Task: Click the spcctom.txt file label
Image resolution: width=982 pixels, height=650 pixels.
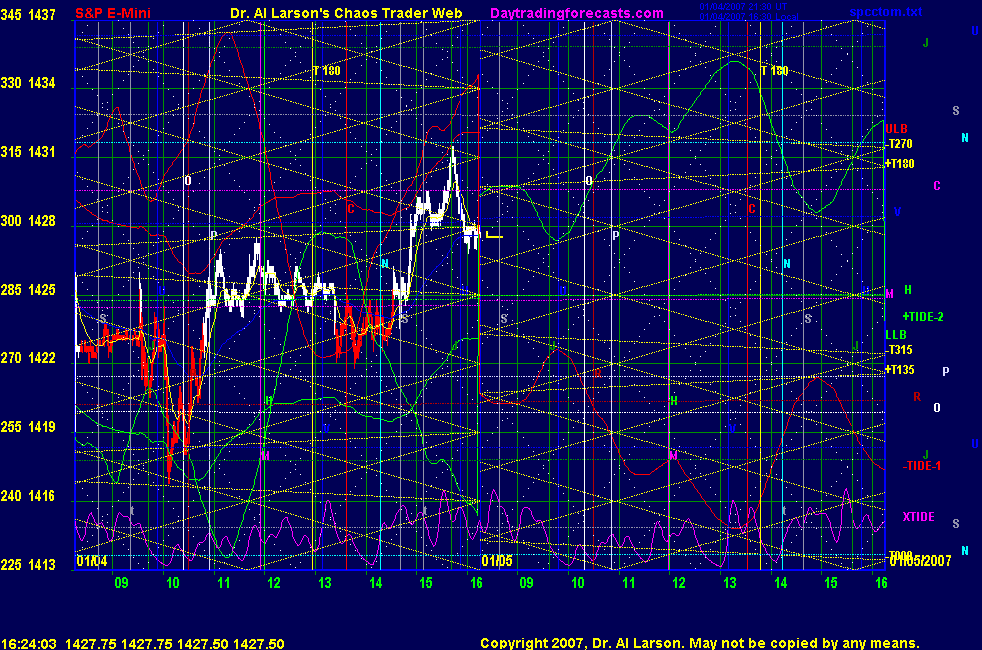Action: 885,12
